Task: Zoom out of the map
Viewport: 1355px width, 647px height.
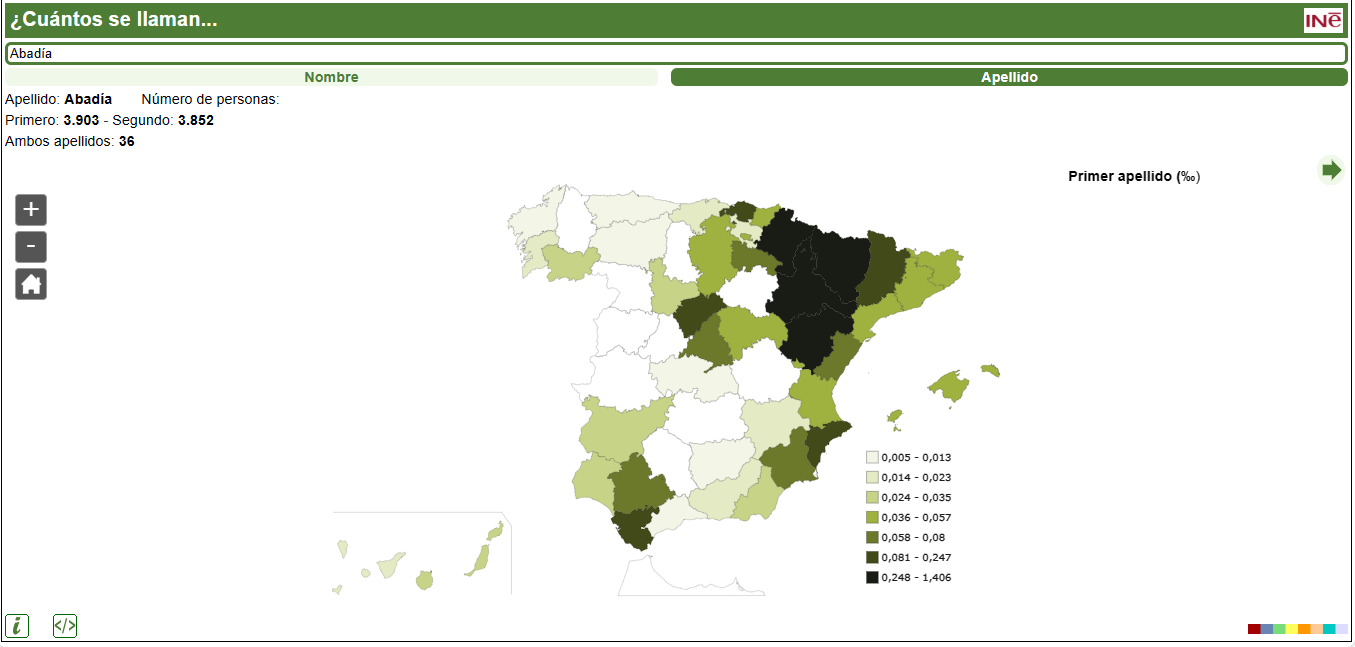Action: pyautogui.click(x=31, y=247)
